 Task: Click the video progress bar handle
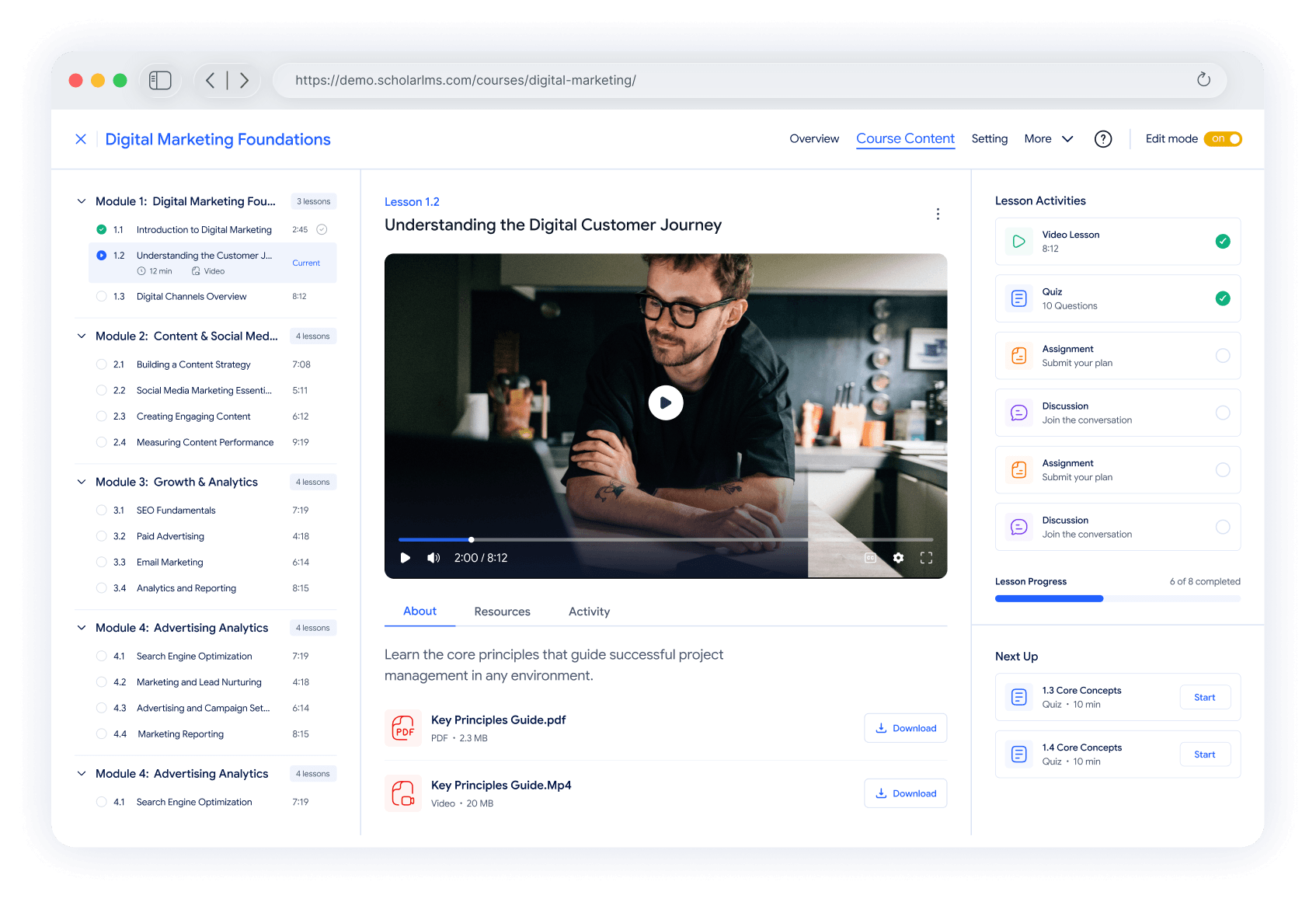click(x=472, y=539)
